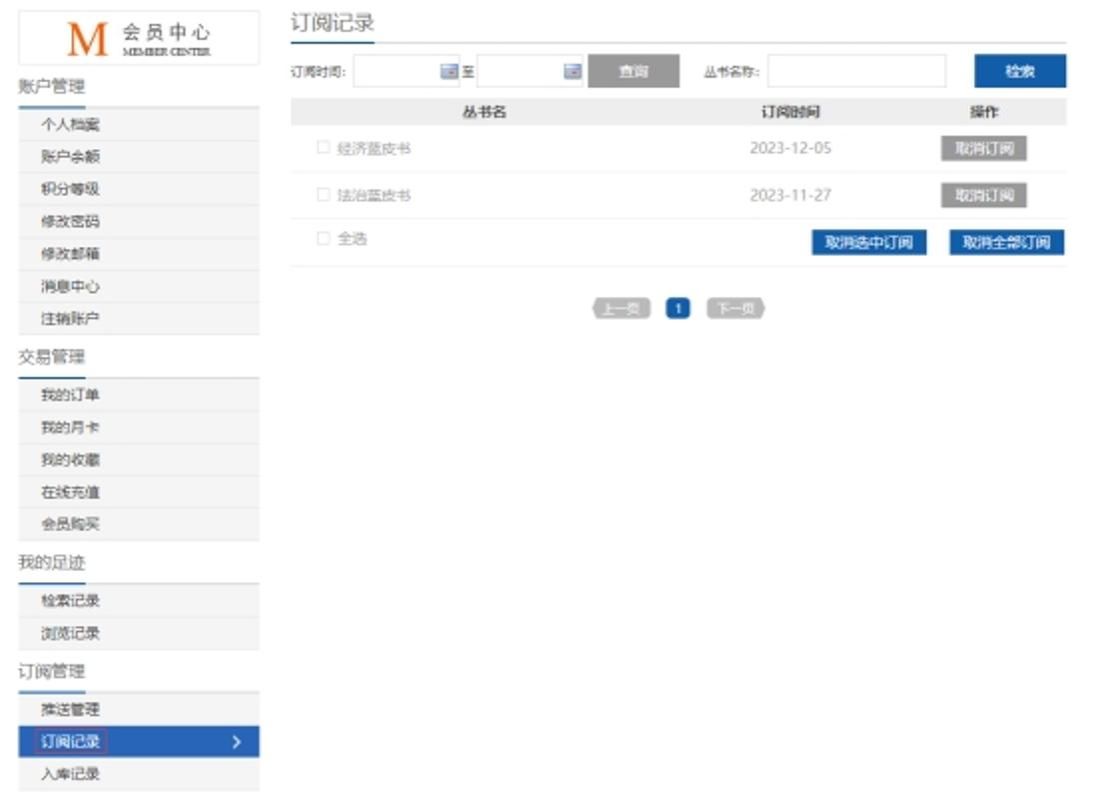Click the 取消全部订阅 button
Viewport: 1102px width, 800px height.
tap(1006, 243)
